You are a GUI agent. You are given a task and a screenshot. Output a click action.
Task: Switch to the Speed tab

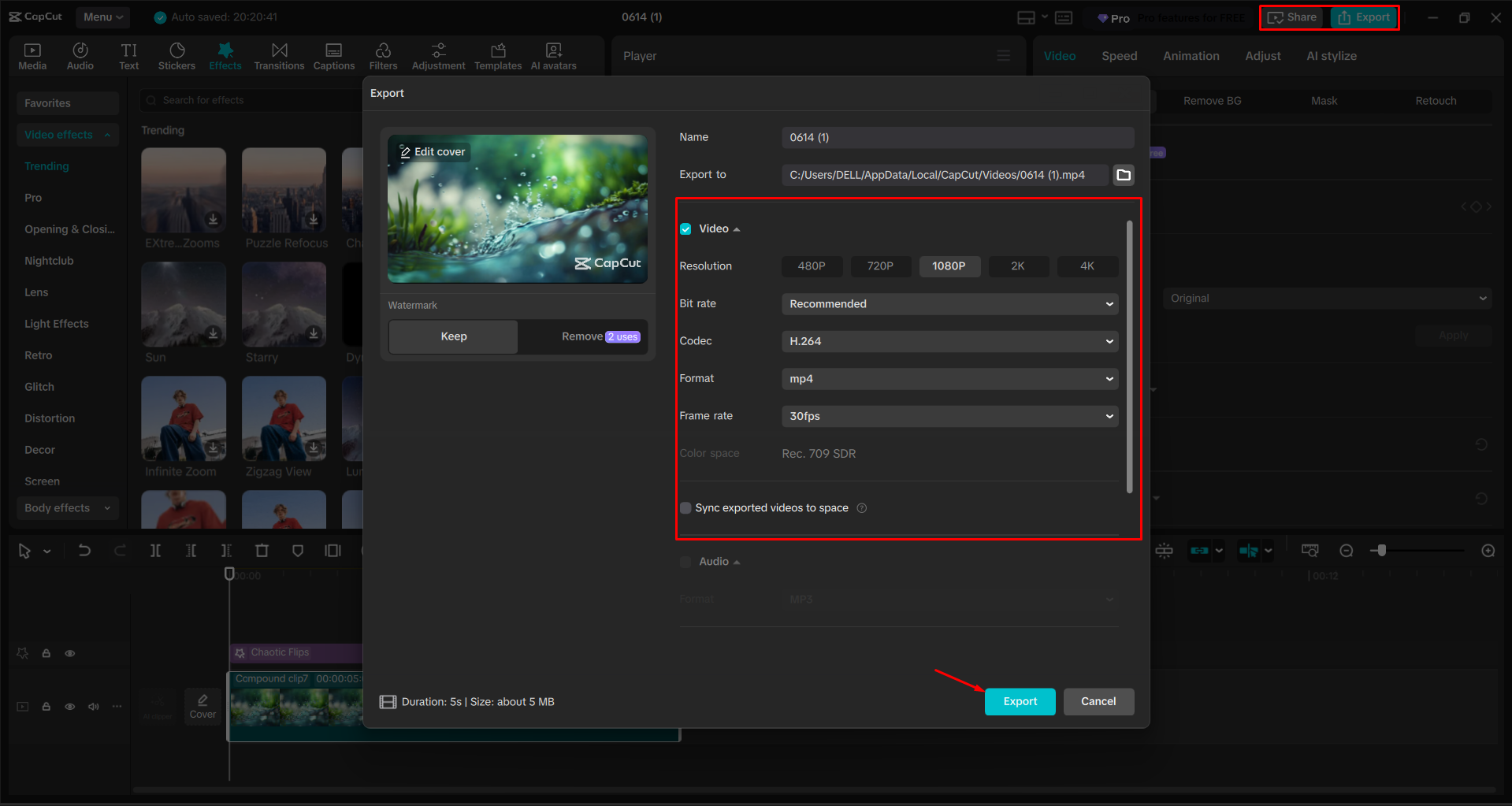(1119, 55)
